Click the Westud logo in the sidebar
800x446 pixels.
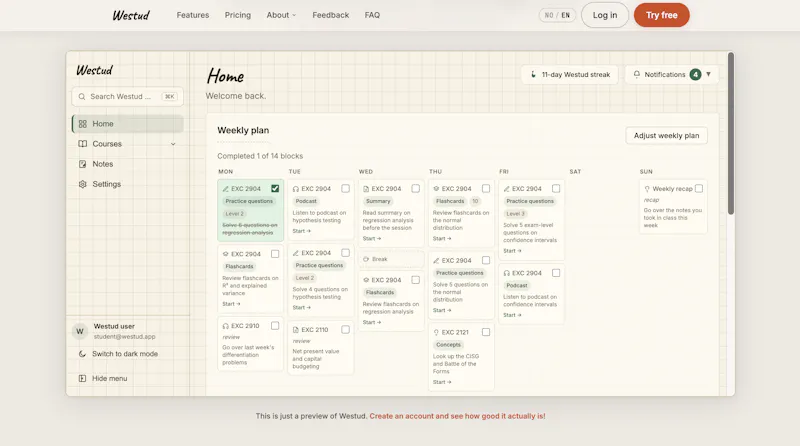coord(94,70)
